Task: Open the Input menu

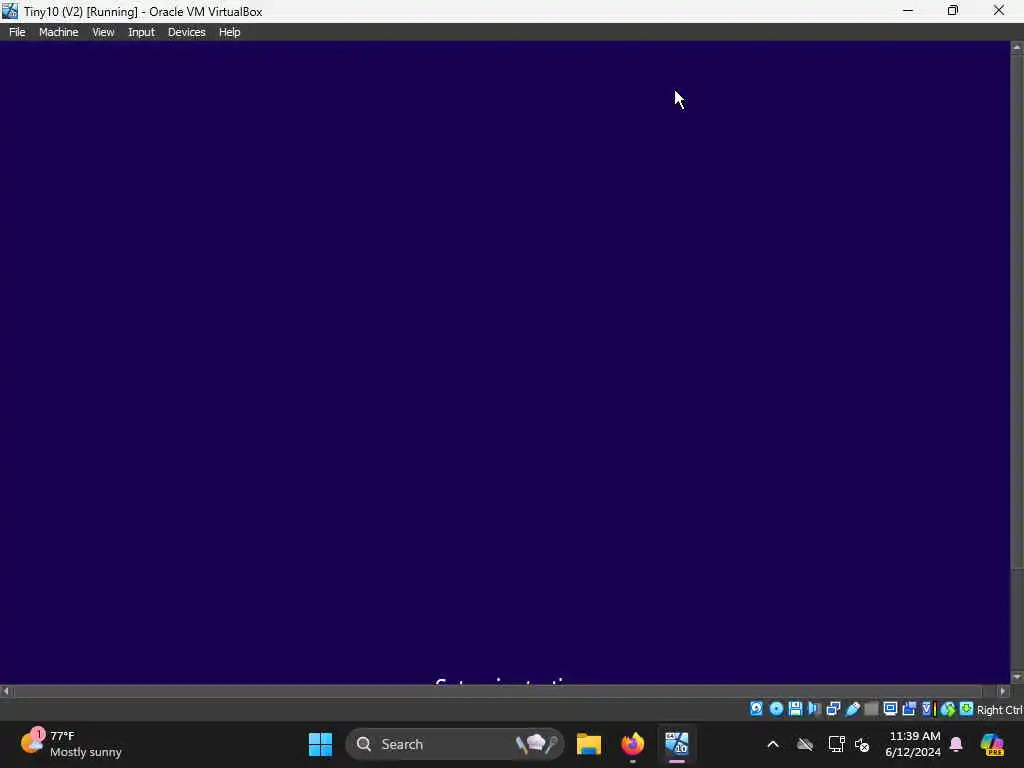Action: coord(141,32)
